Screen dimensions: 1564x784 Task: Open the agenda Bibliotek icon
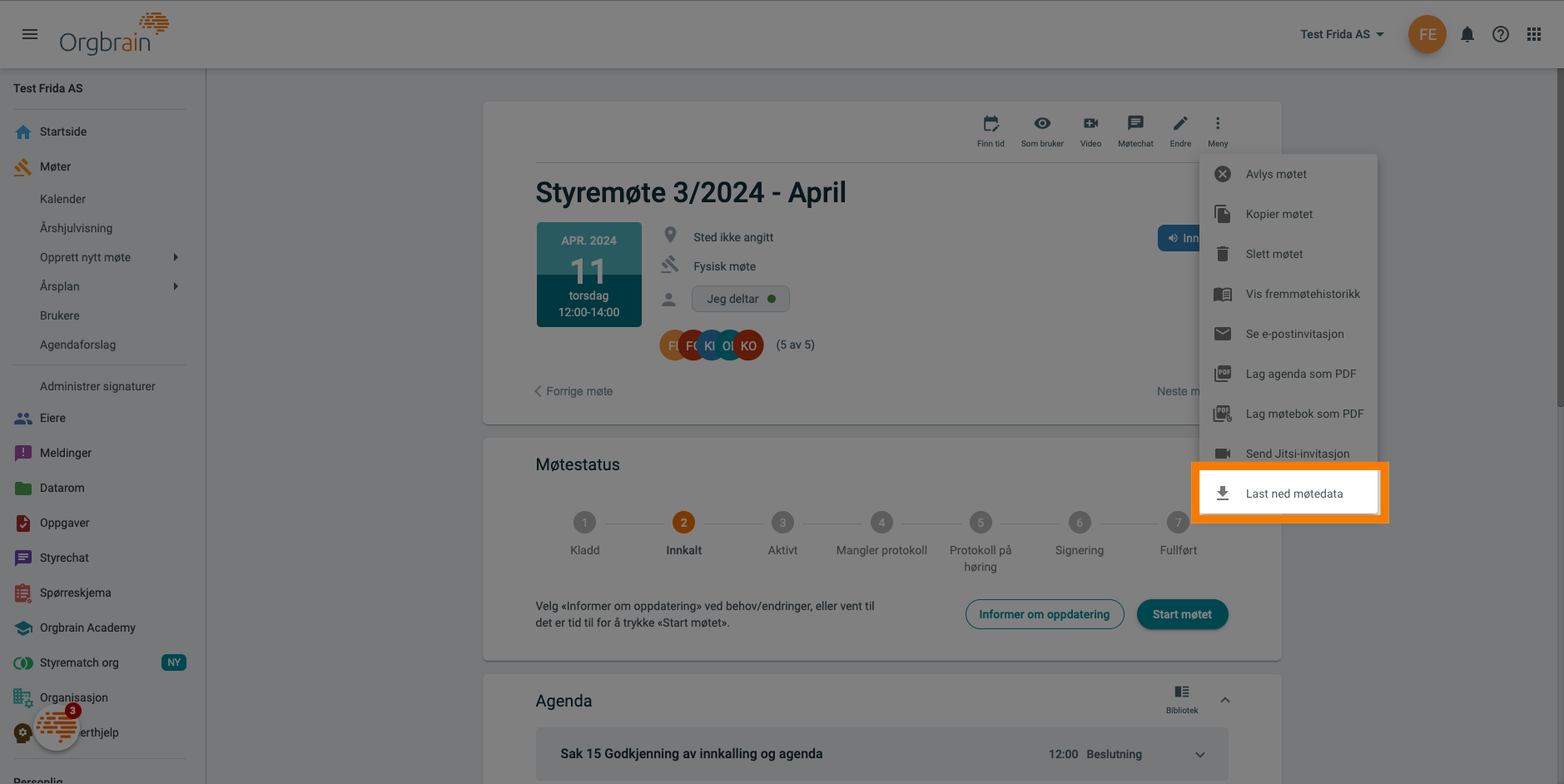(x=1182, y=700)
